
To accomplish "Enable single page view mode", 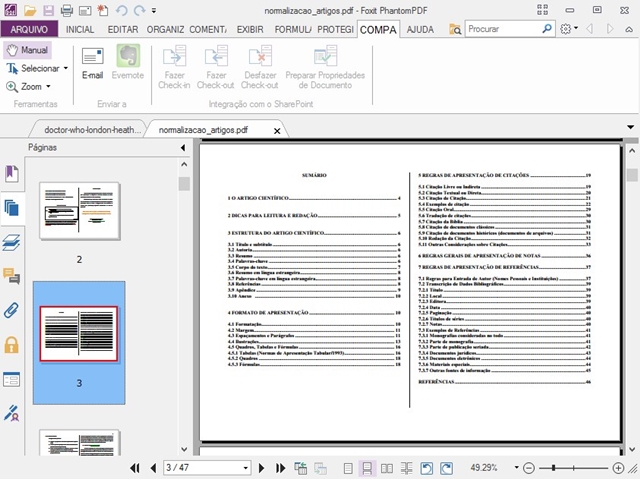I will tap(348, 468).
